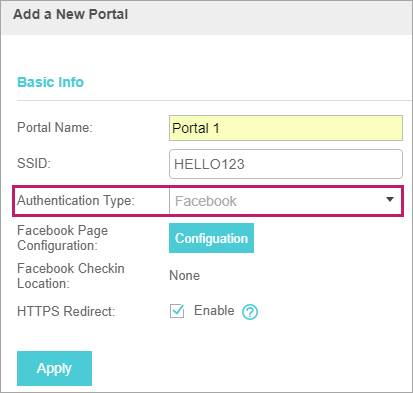Click the SSID field containing HELLO123
The image size is (413, 393).
(x=286, y=164)
